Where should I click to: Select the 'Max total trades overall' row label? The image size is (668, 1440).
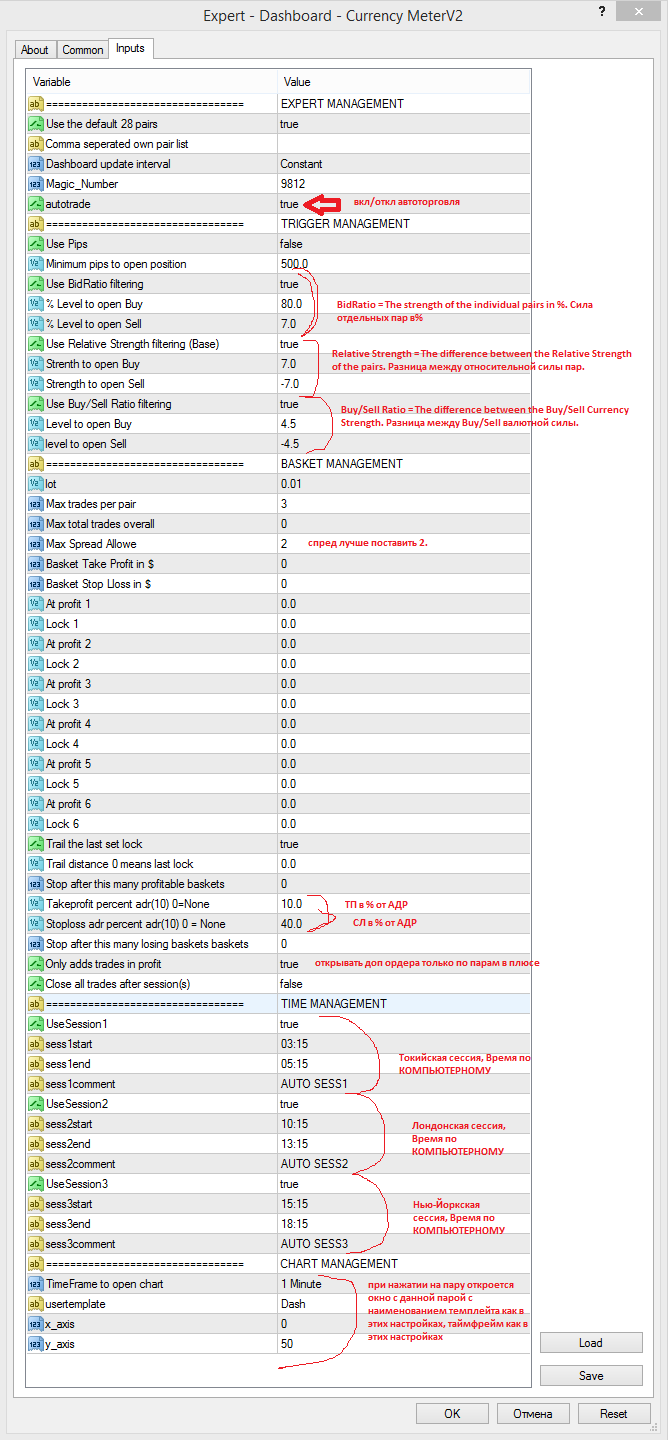(100, 524)
